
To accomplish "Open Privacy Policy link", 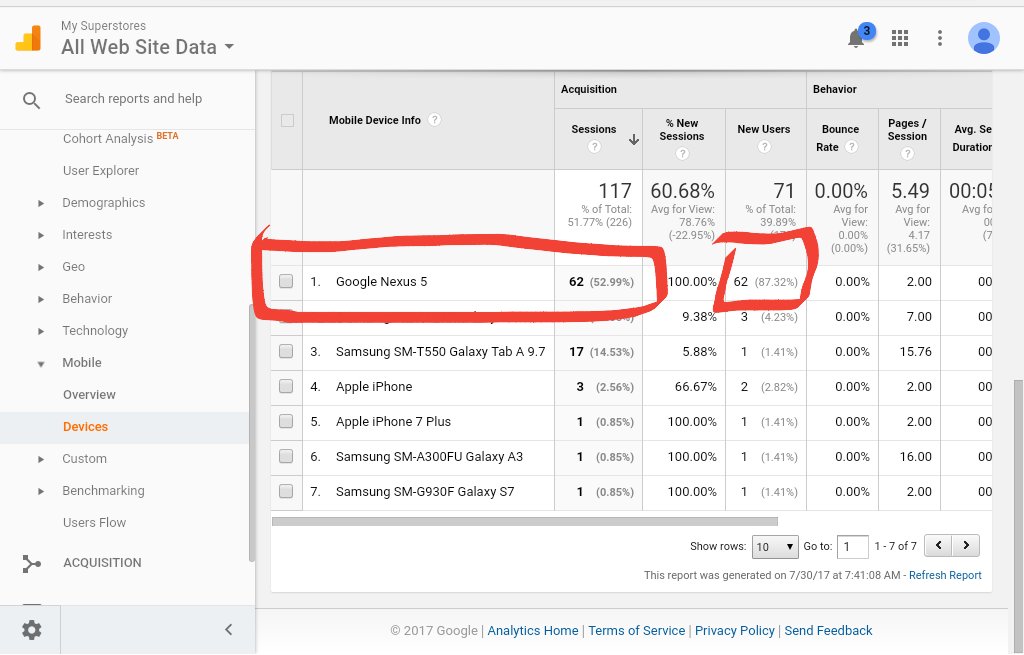I will click(735, 630).
